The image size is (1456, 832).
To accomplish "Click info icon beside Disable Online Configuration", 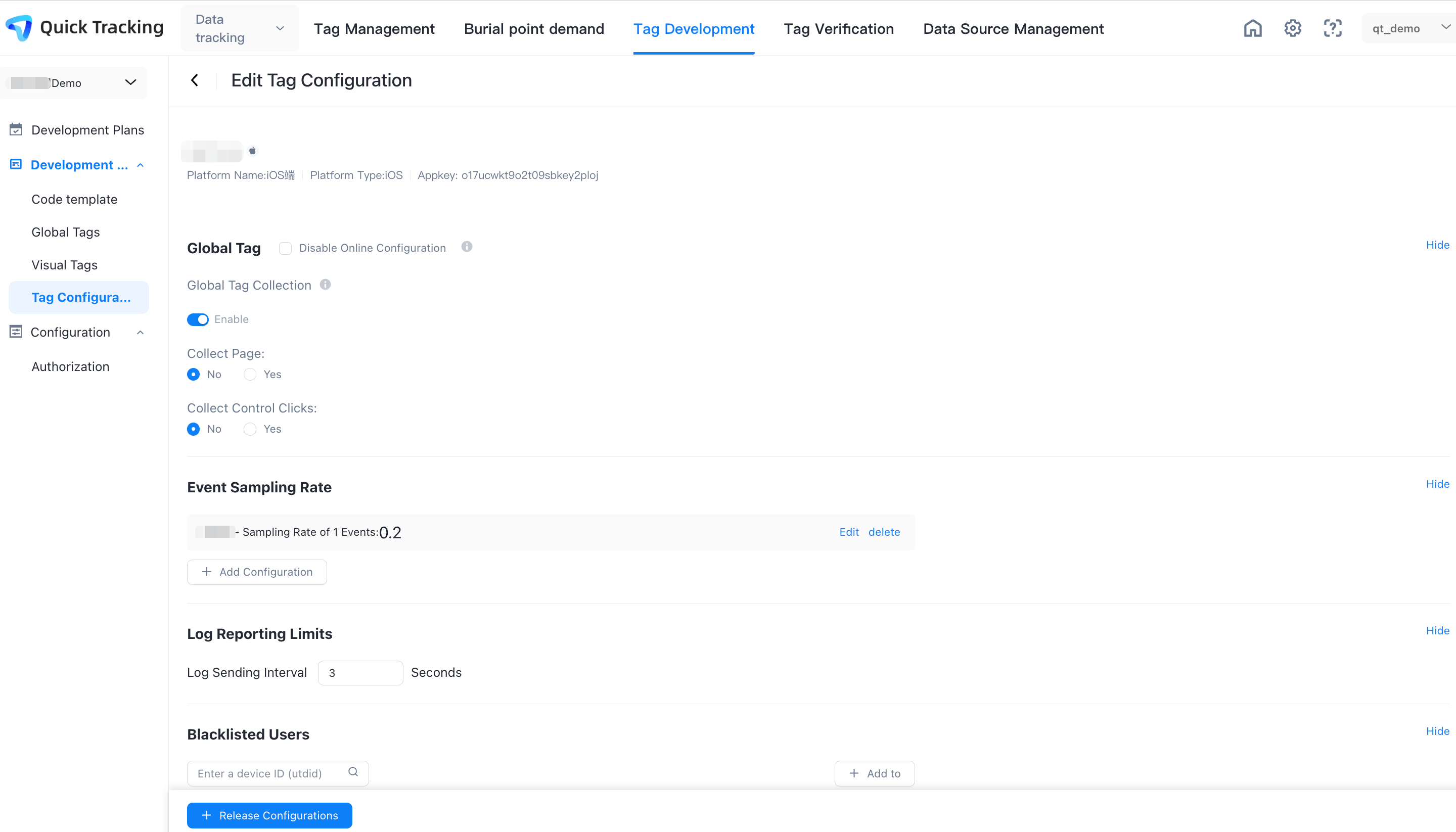I will 467,247.
